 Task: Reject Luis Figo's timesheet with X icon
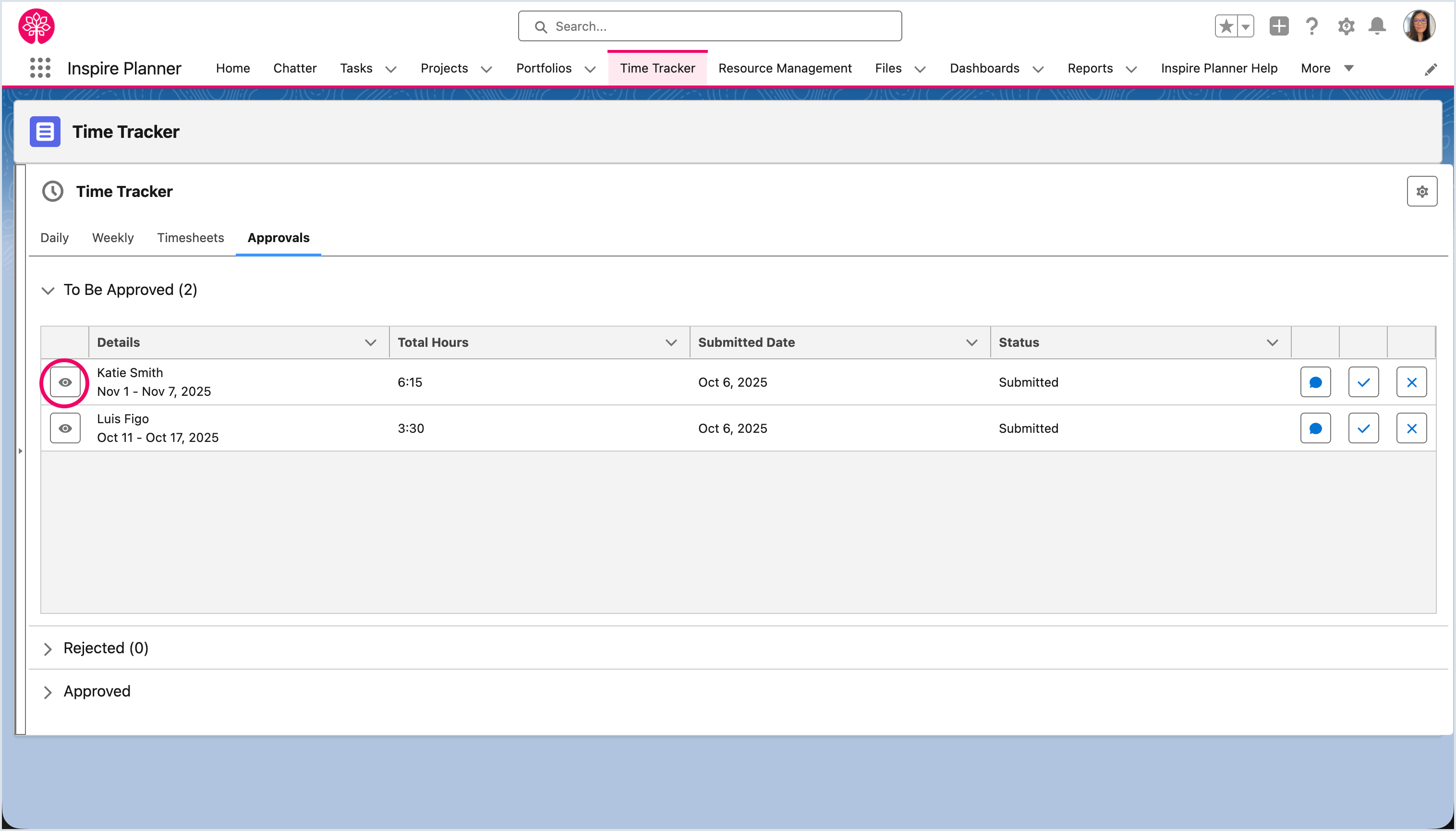point(1411,428)
